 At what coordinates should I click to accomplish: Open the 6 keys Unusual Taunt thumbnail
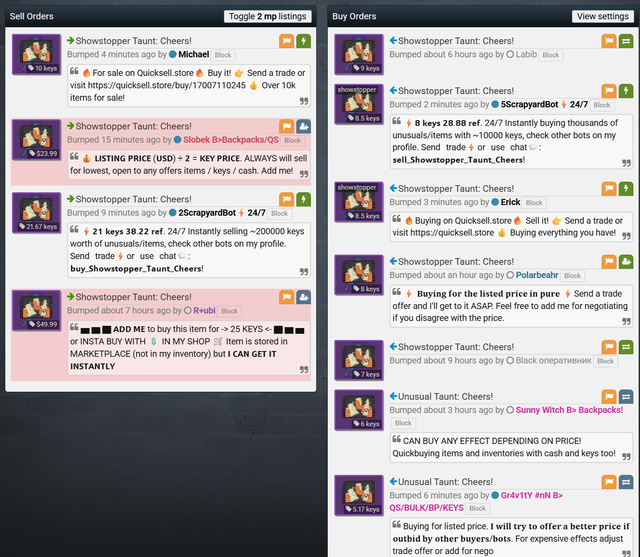359,410
